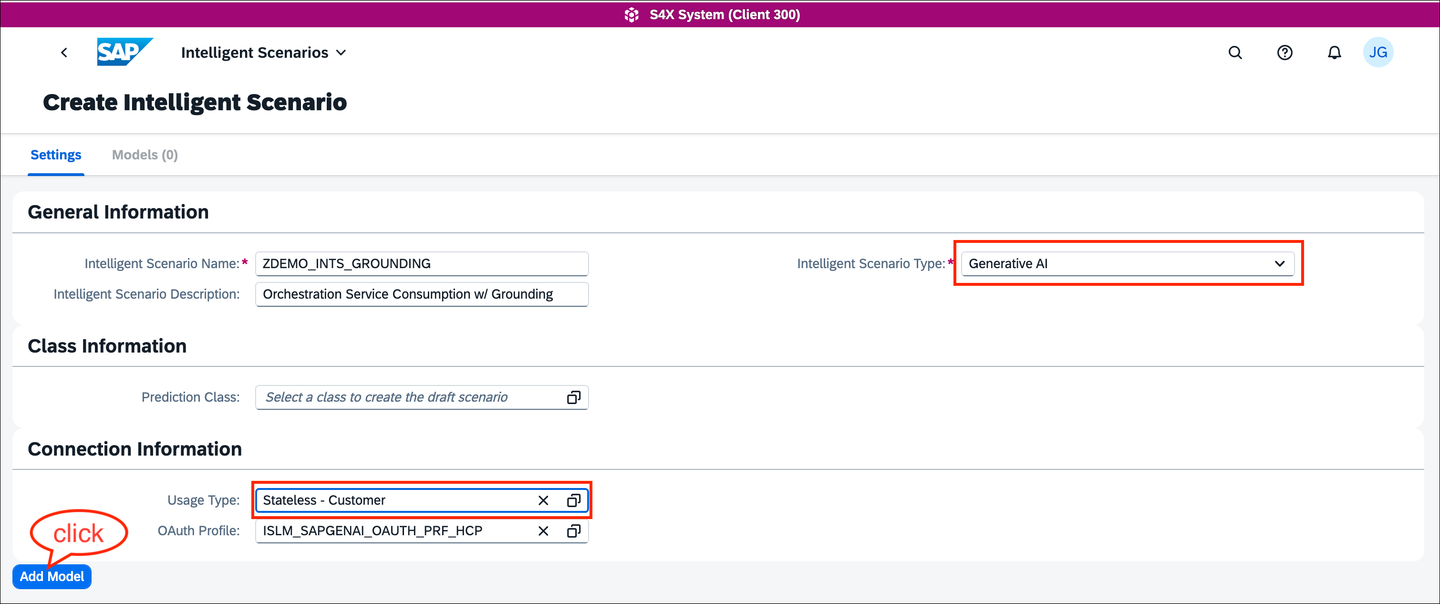Focus the Intelligent Scenario Description field
The image size is (1440, 604).
[x=422, y=294]
